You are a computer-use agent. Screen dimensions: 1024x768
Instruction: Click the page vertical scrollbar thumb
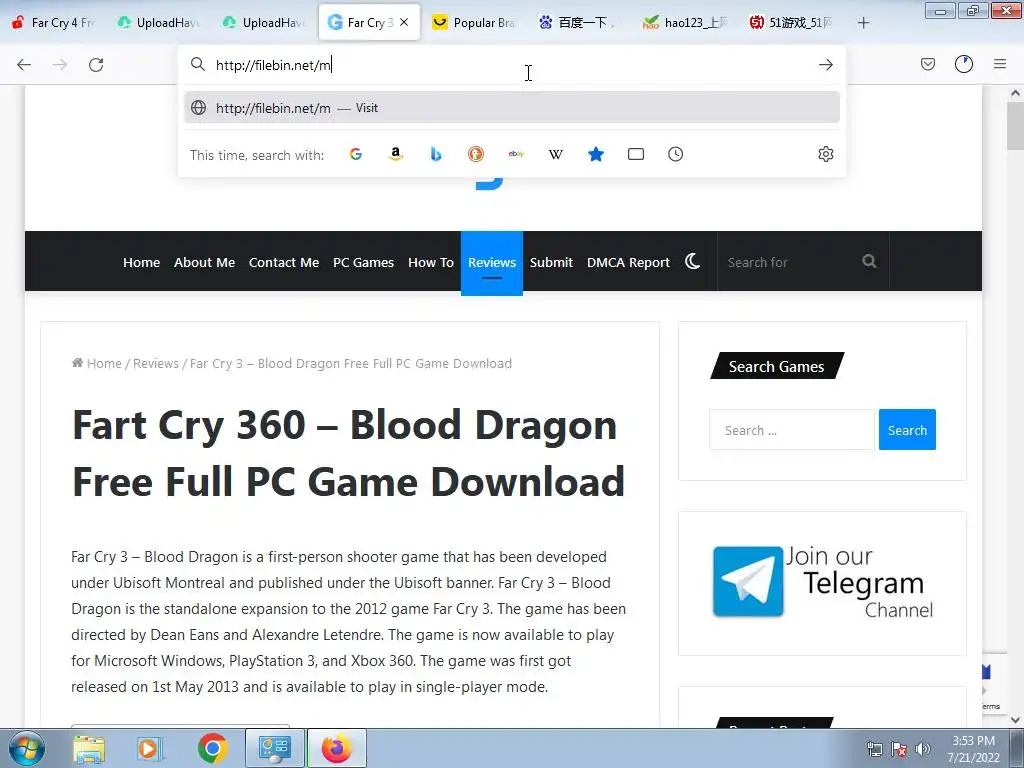[x=1015, y=126]
